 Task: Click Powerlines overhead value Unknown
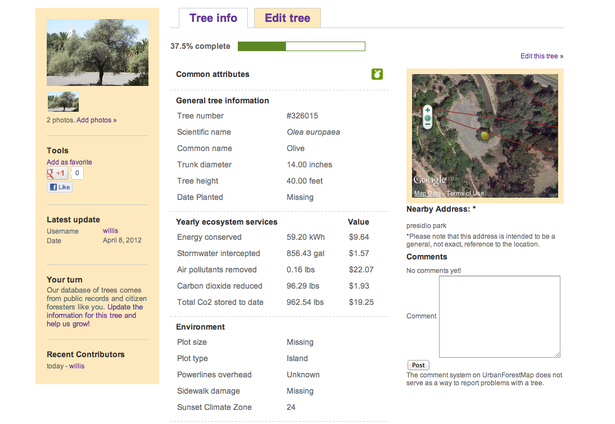pyautogui.click(x=303, y=375)
